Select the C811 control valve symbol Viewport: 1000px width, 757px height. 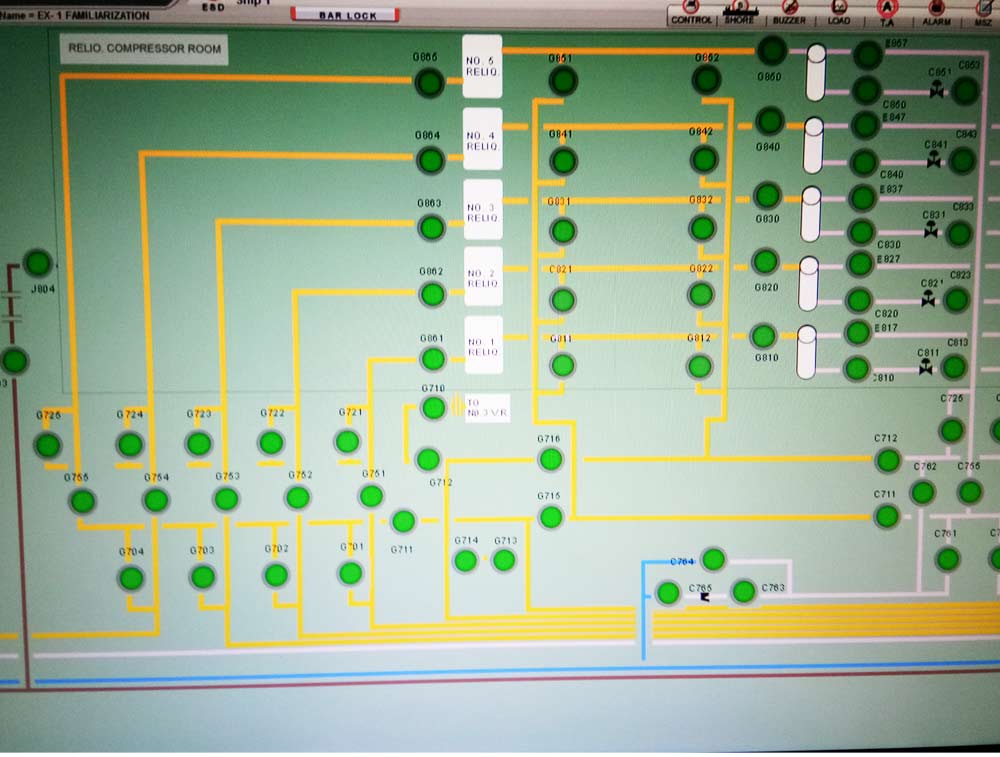pyautogui.click(x=925, y=368)
